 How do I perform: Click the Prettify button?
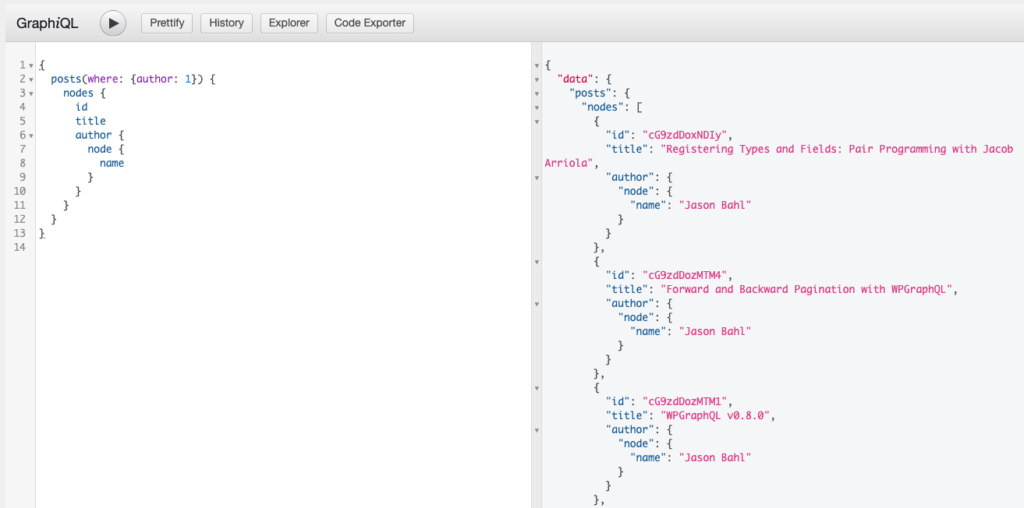[x=167, y=23]
